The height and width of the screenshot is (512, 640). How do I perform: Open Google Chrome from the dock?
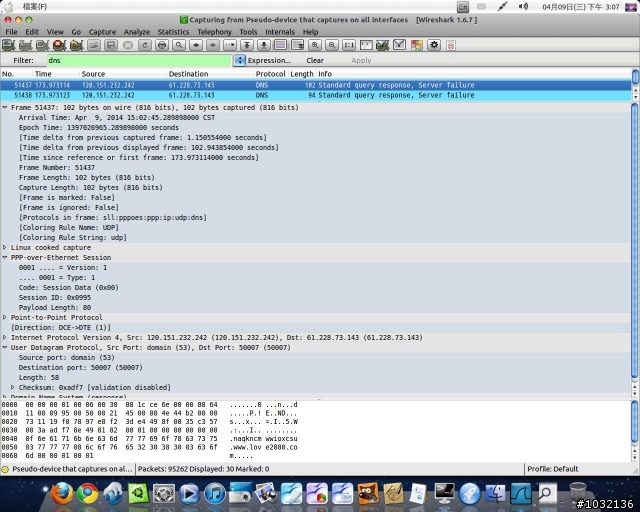[x=88, y=493]
